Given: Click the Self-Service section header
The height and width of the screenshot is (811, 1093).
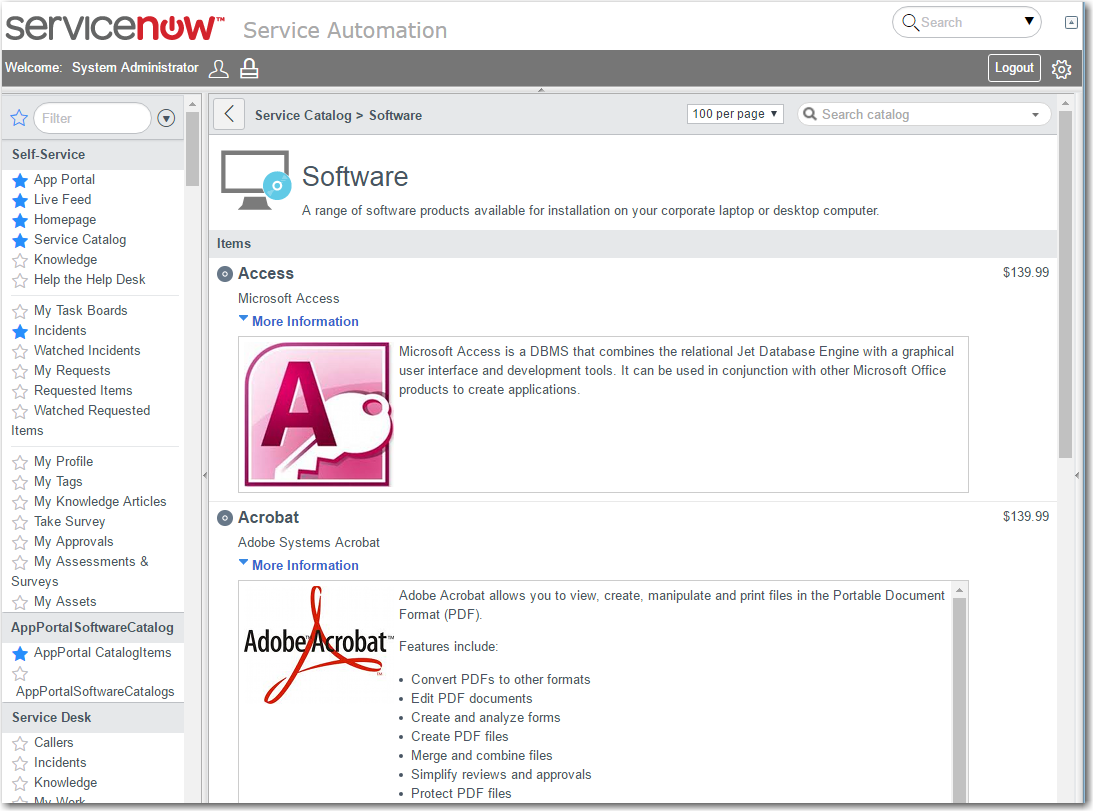Looking at the screenshot, I should [48, 155].
